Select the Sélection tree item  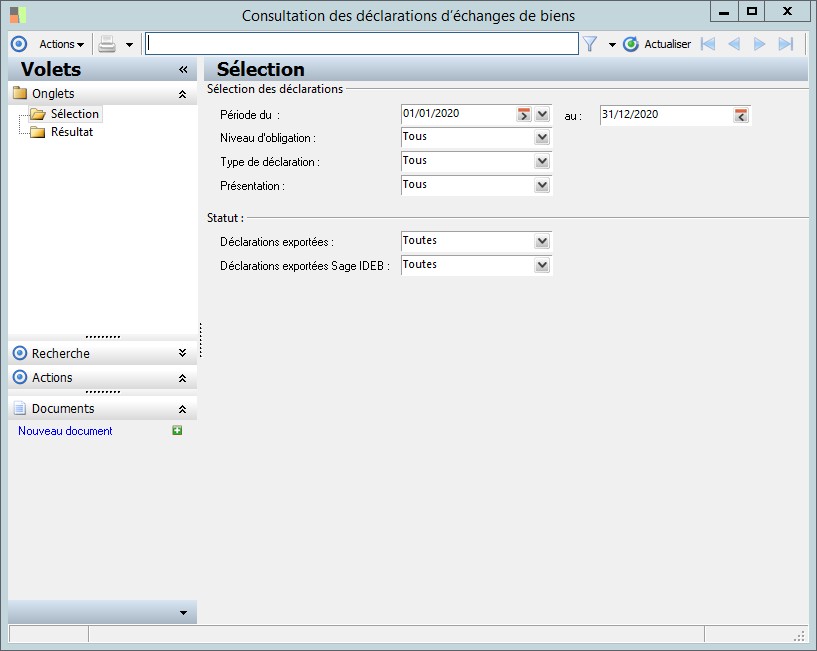click(x=74, y=114)
